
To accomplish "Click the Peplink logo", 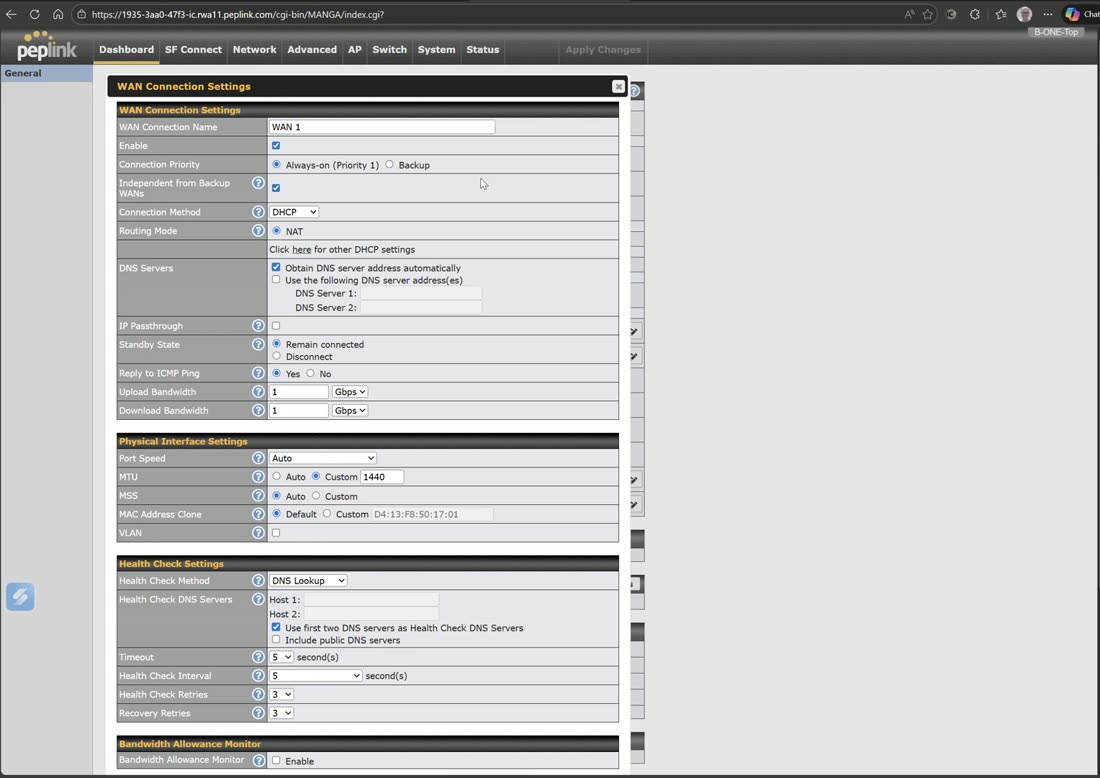I will point(46,46).
